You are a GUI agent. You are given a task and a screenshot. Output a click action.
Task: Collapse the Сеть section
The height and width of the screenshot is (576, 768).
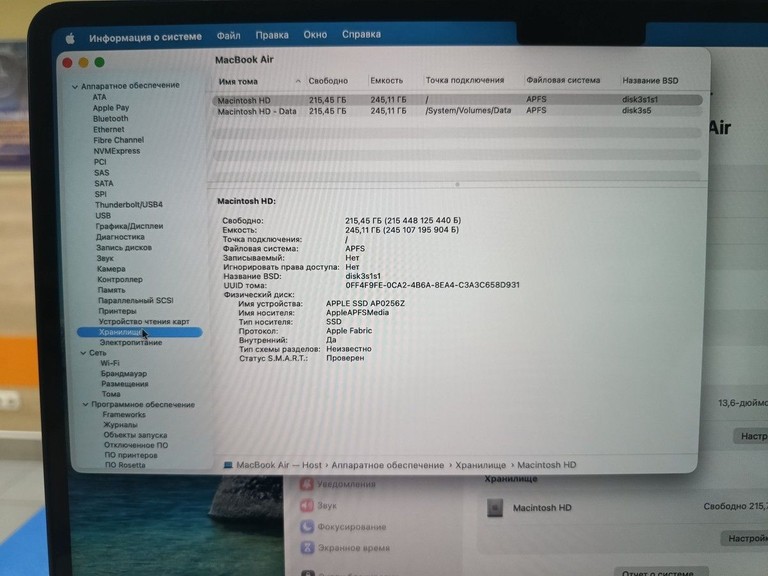coord(83,353)
